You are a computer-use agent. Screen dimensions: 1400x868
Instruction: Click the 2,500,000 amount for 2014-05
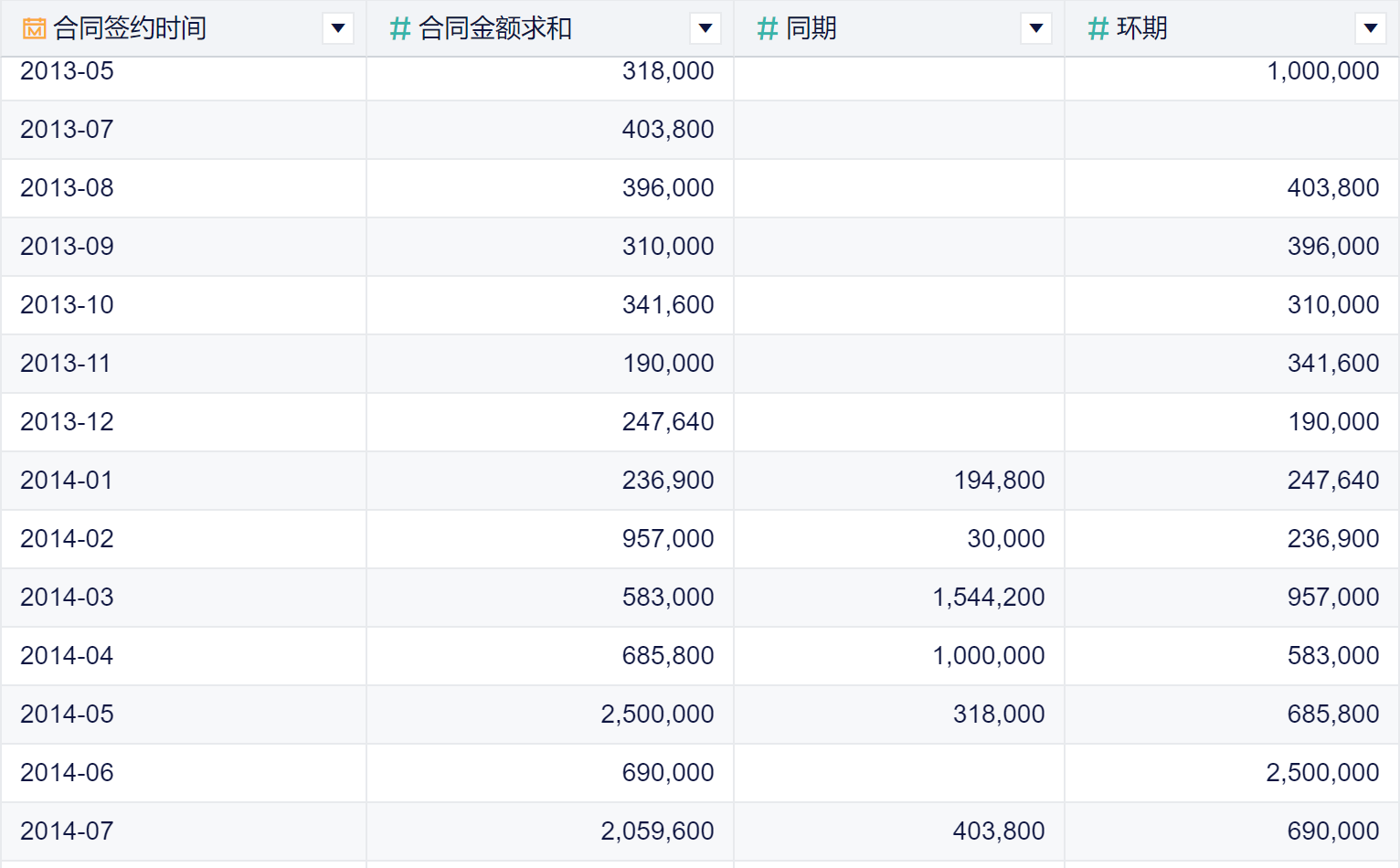tap(657, 715)
